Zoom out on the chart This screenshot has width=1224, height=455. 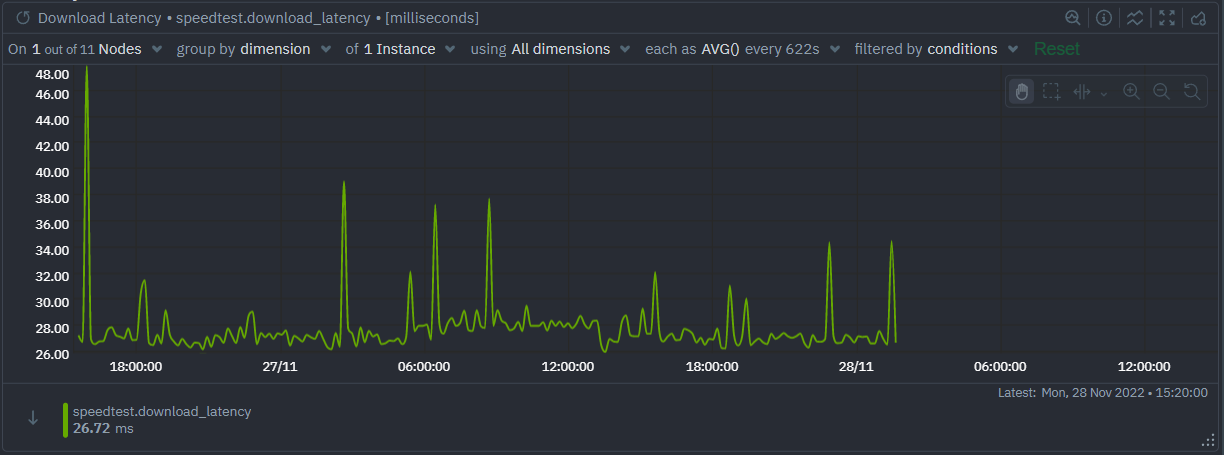1161,91
